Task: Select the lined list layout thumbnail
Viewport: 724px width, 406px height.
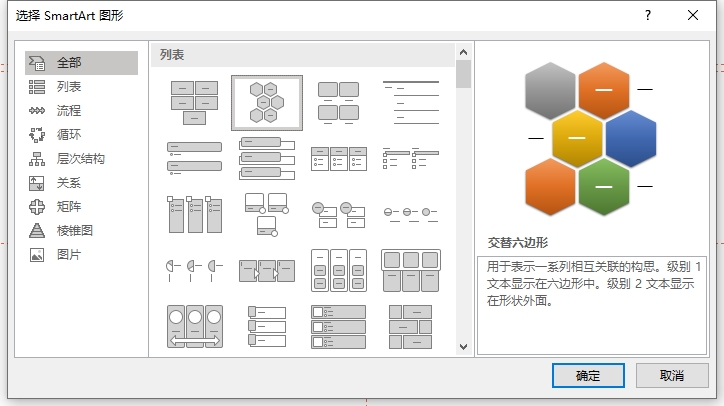Action: [410, 103]
